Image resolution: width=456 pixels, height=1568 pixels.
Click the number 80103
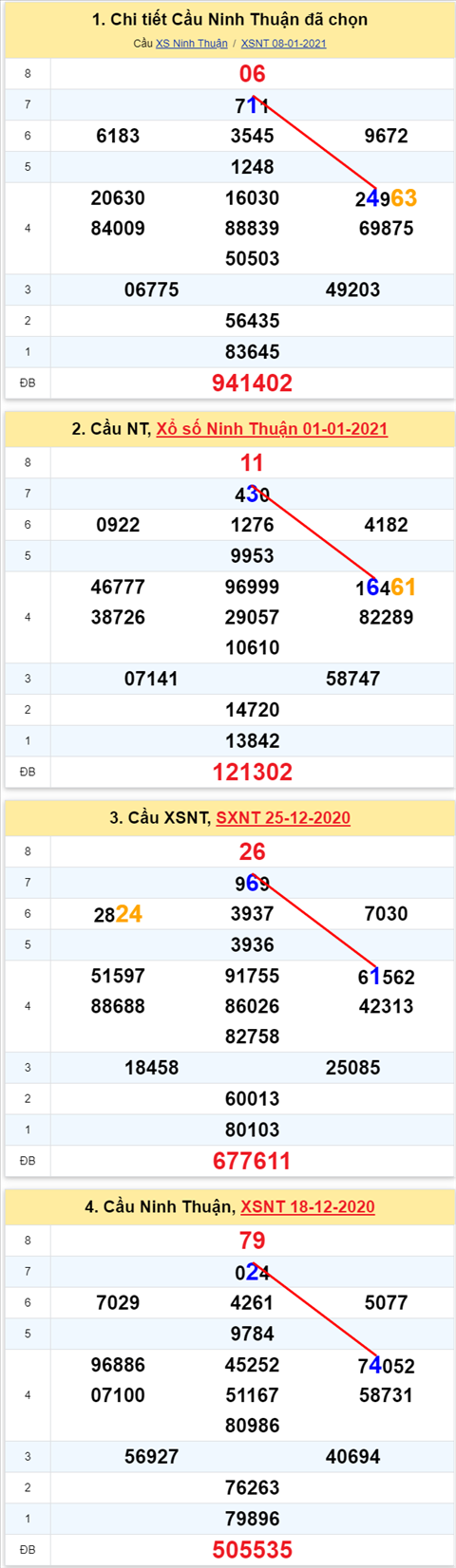pyautogui.click(x=253, y=1130)
